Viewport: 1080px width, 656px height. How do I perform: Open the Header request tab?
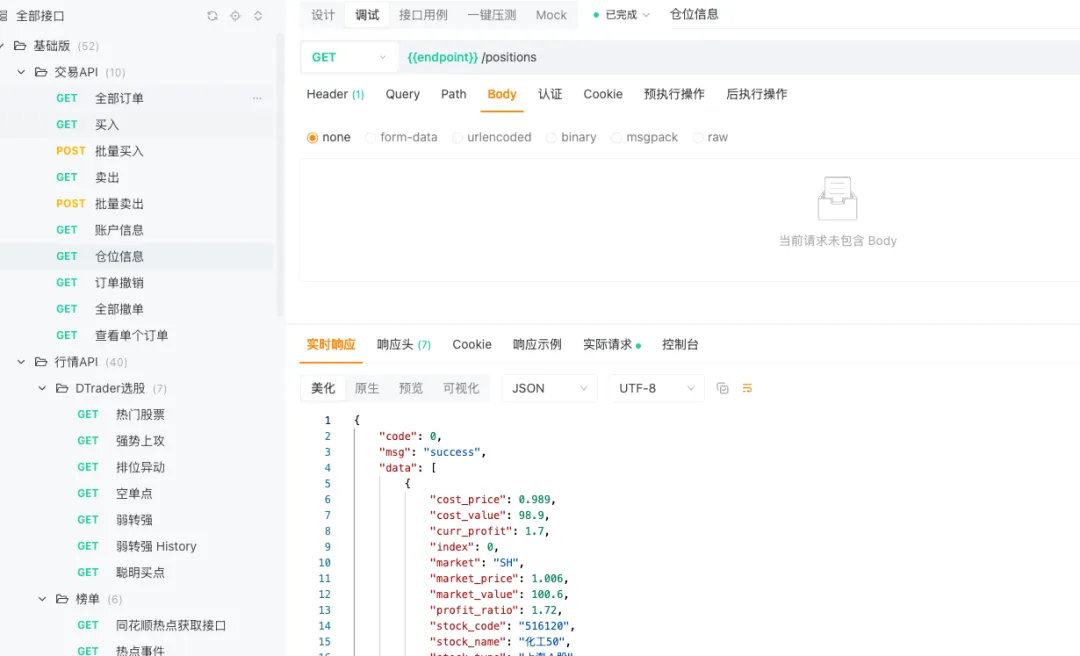335,94
